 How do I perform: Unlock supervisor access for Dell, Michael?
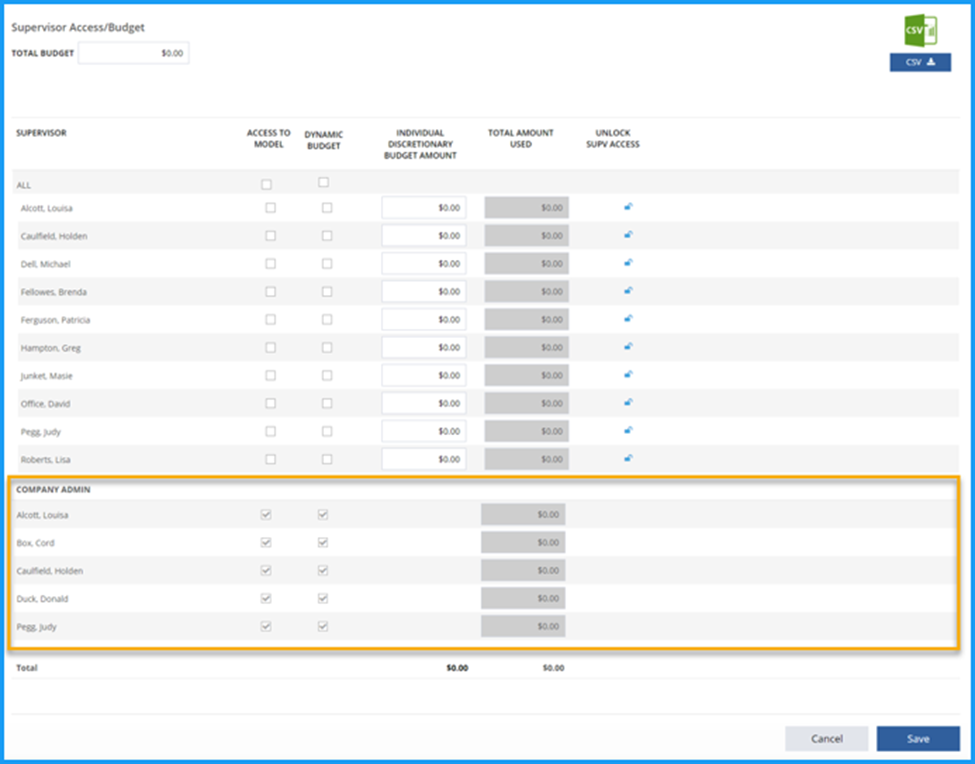click(628, 263)
